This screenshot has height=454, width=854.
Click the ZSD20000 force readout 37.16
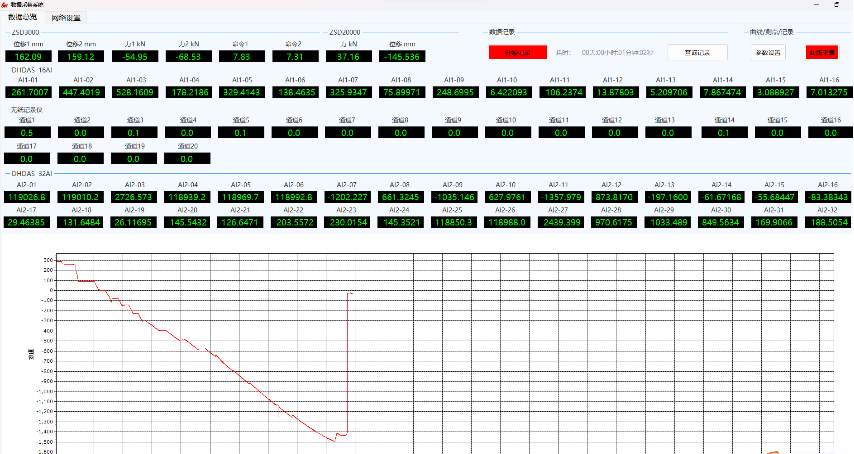click(349, 57)
